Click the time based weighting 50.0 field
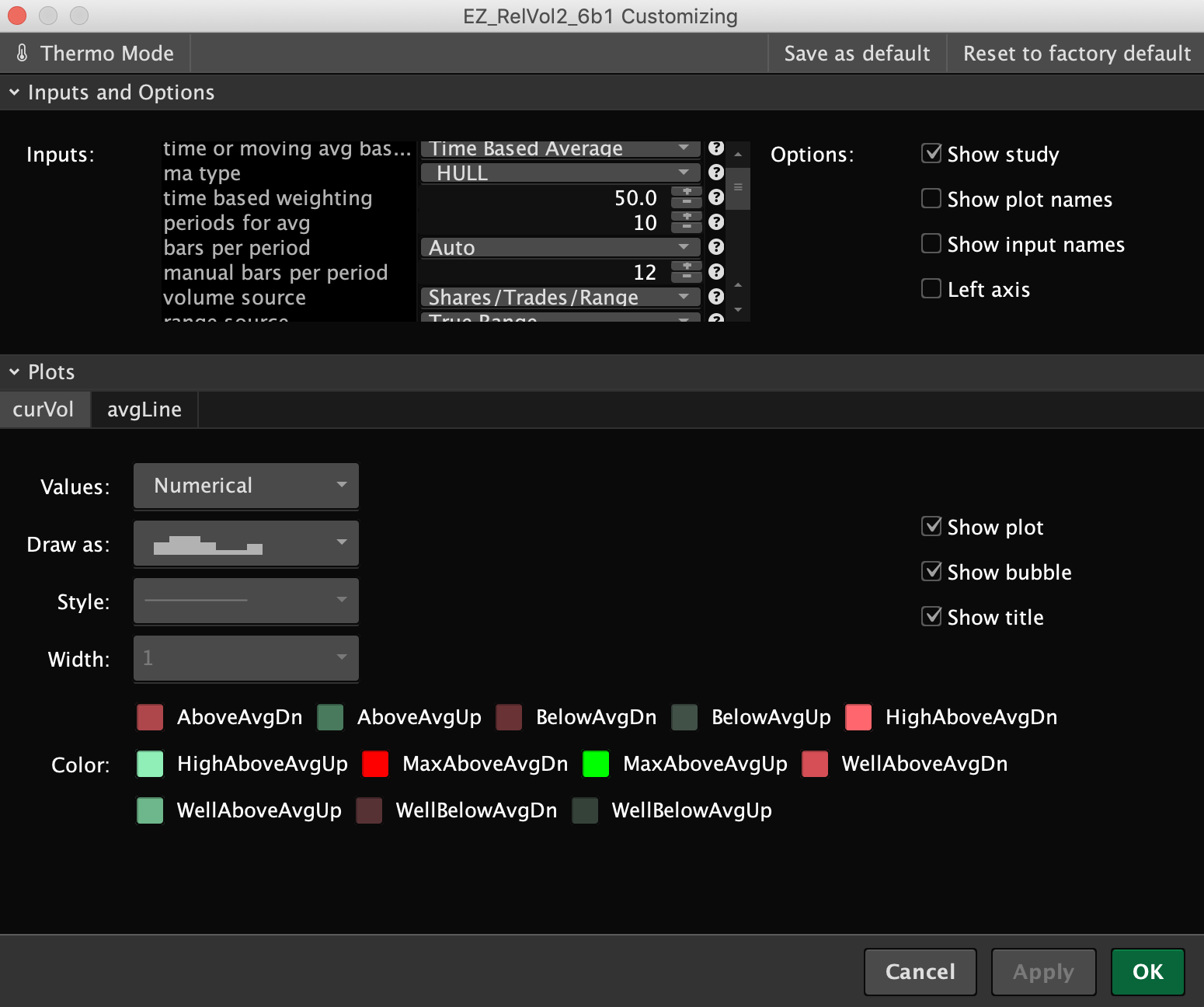 543,197
